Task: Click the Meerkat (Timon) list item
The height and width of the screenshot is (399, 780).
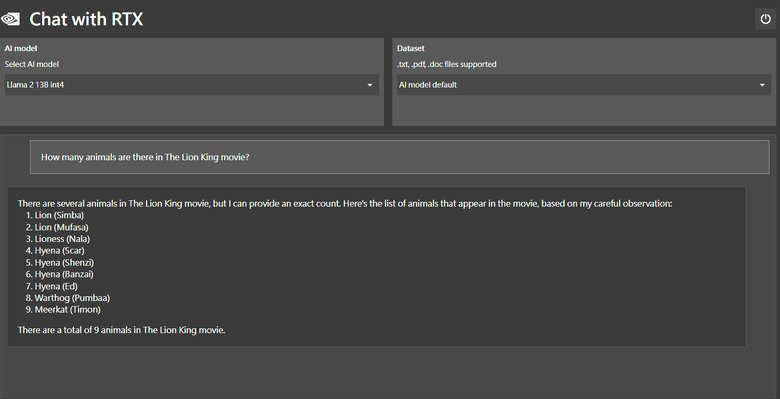Action: [63, 309]
